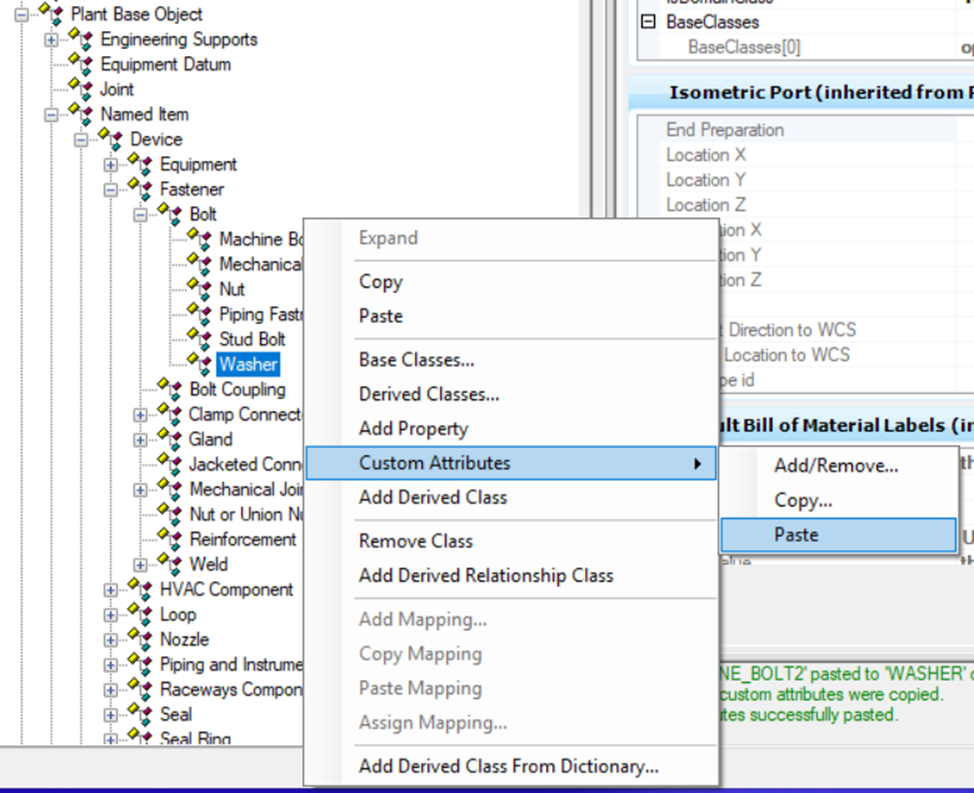The width and height of the screenshot is (974, 793).
Task: Collapse the BaseClasses property group
Action: pyautogui.click(x=648, y=22)
